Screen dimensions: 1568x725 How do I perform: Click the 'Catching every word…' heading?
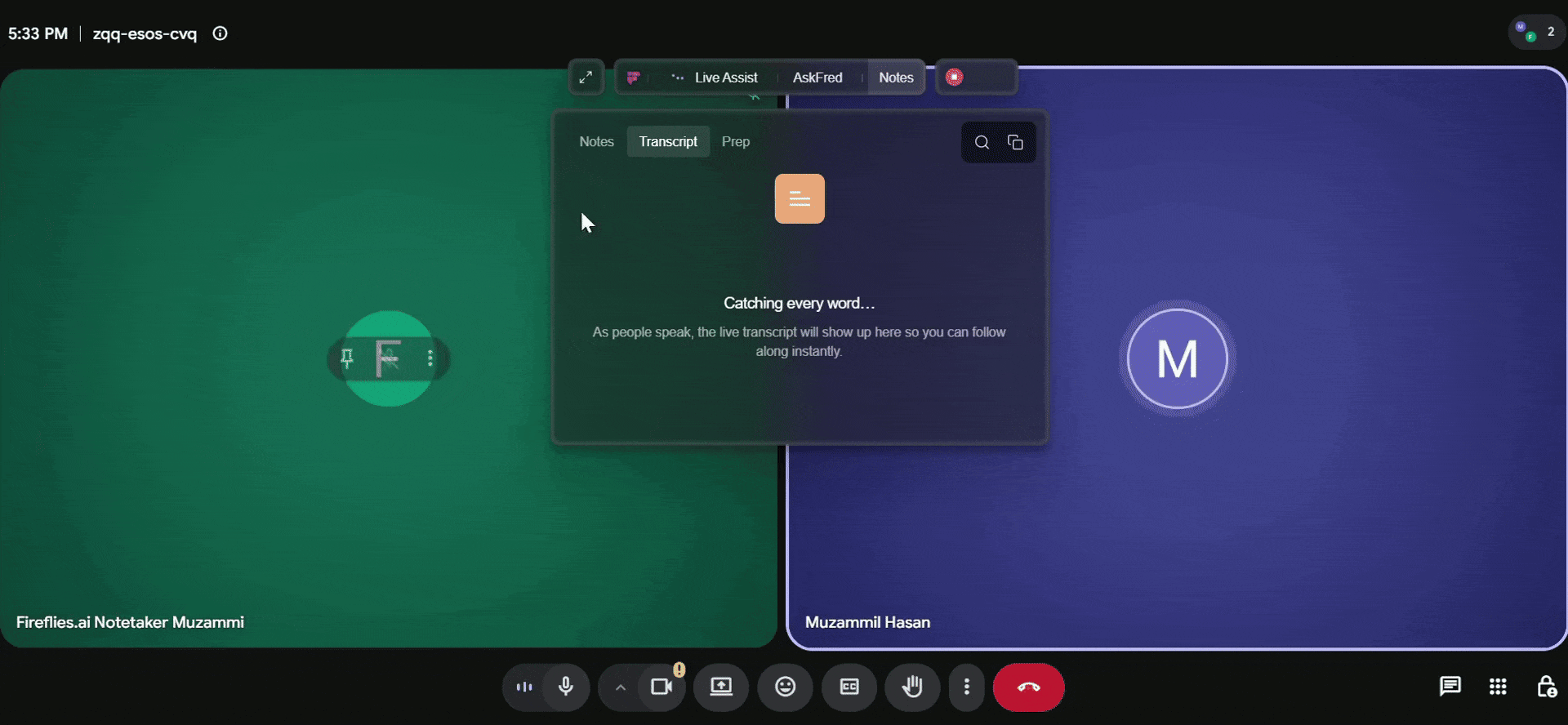[x=799, y=303]
